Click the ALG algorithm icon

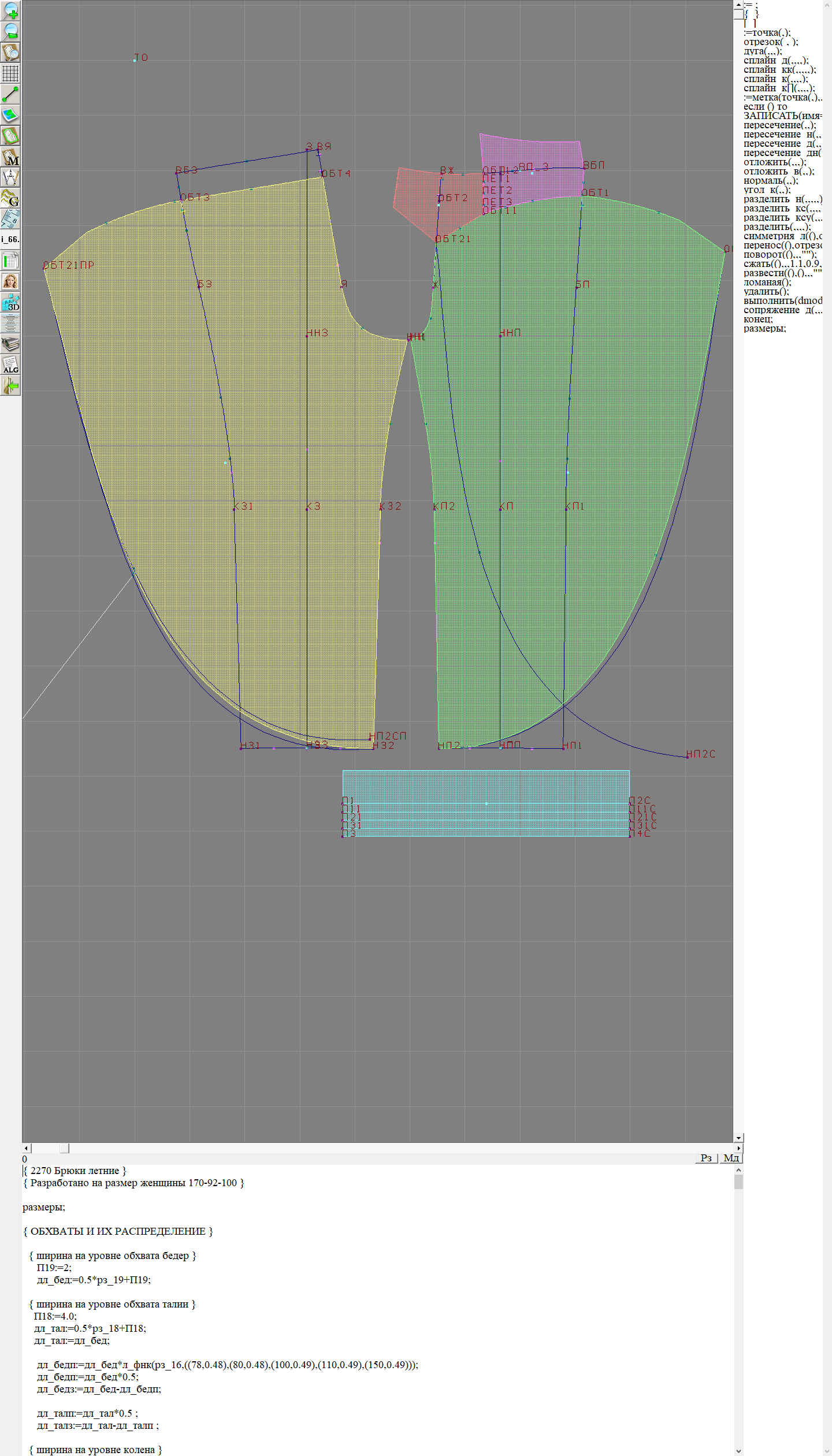tap(10, 365)
